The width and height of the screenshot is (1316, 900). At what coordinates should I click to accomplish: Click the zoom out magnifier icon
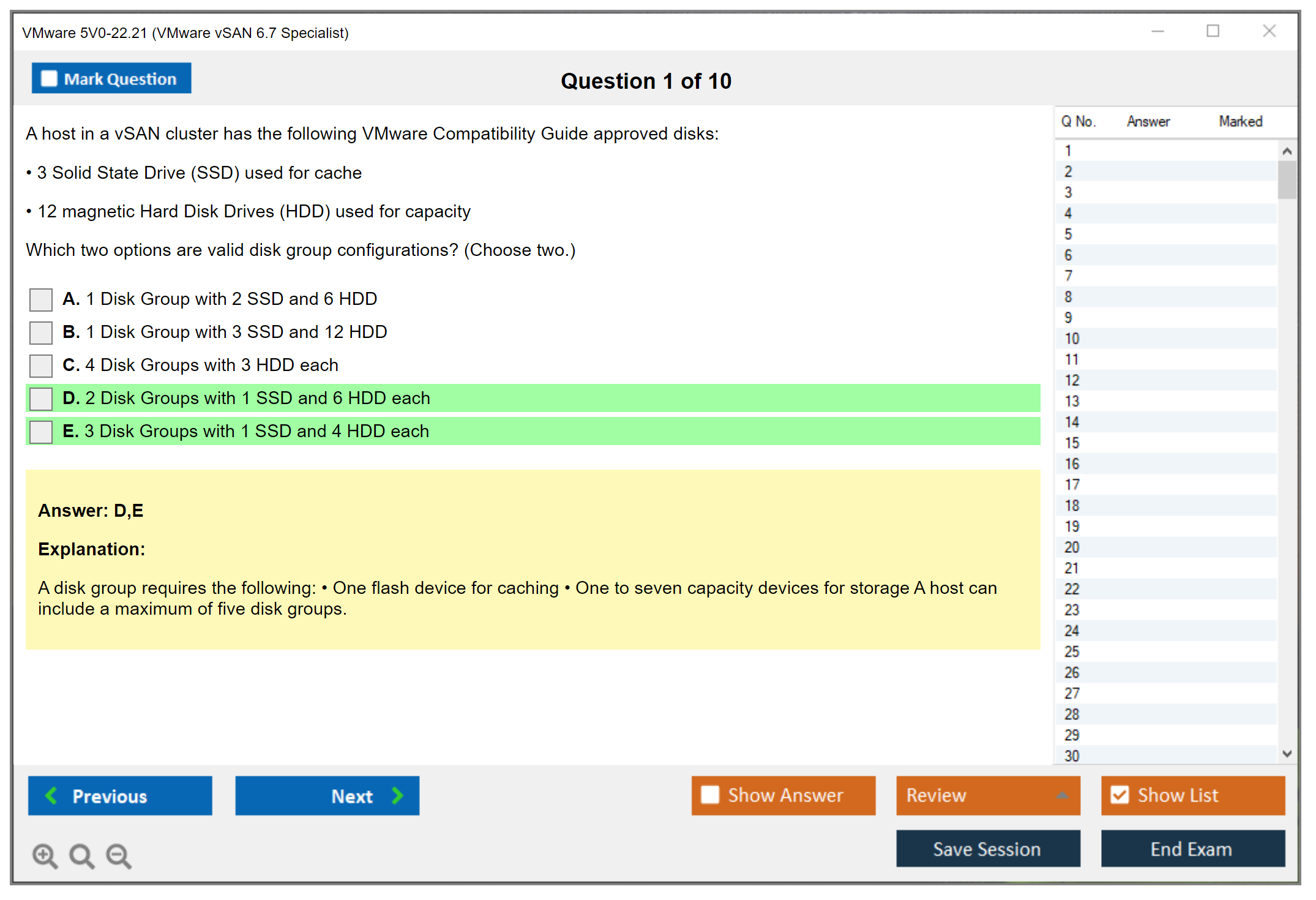coord(118,855)
